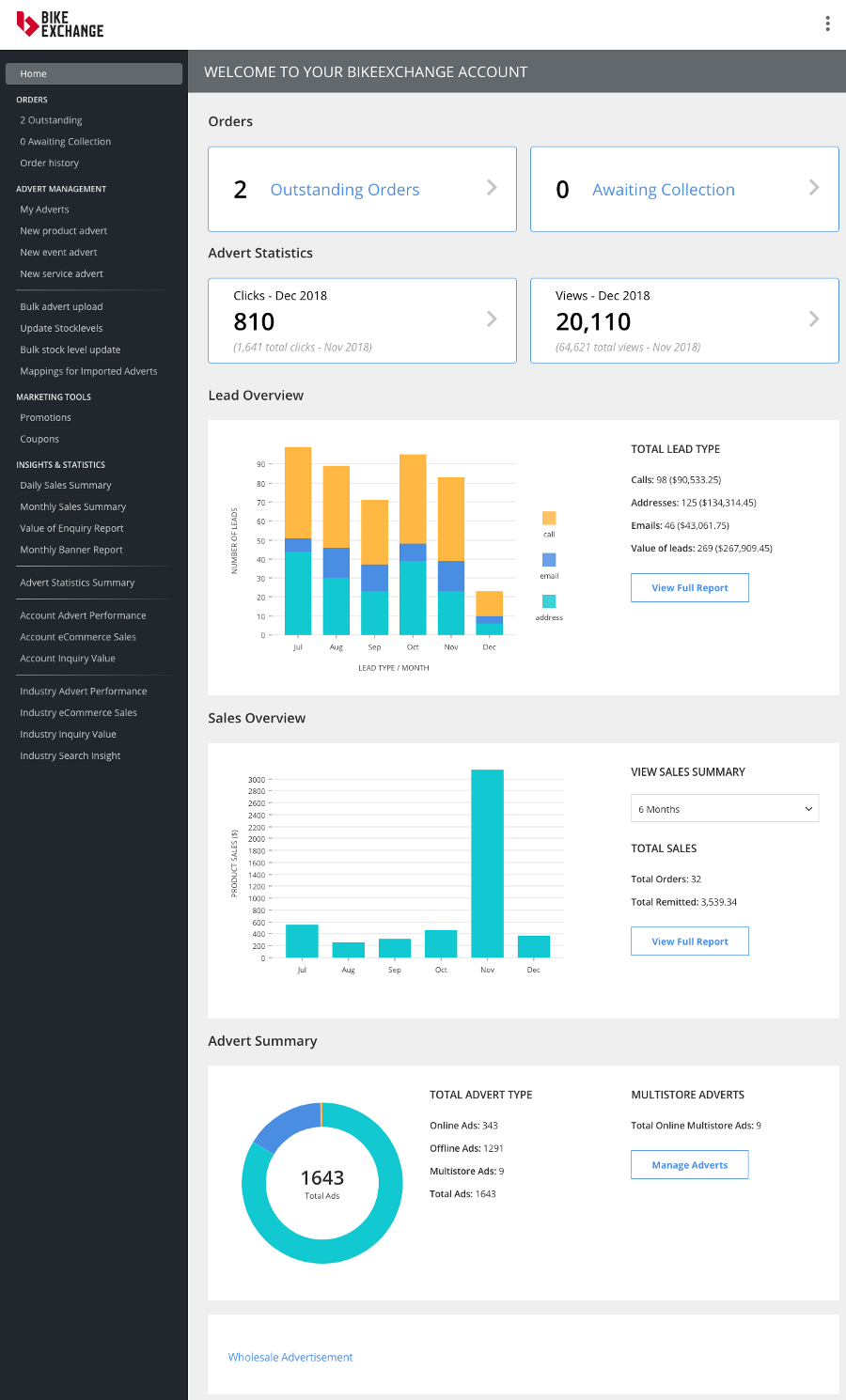Expand the Views Dec 2018 card arrow
The width and height of the screenshot is (846, 1400).
(x=814, y=319)
